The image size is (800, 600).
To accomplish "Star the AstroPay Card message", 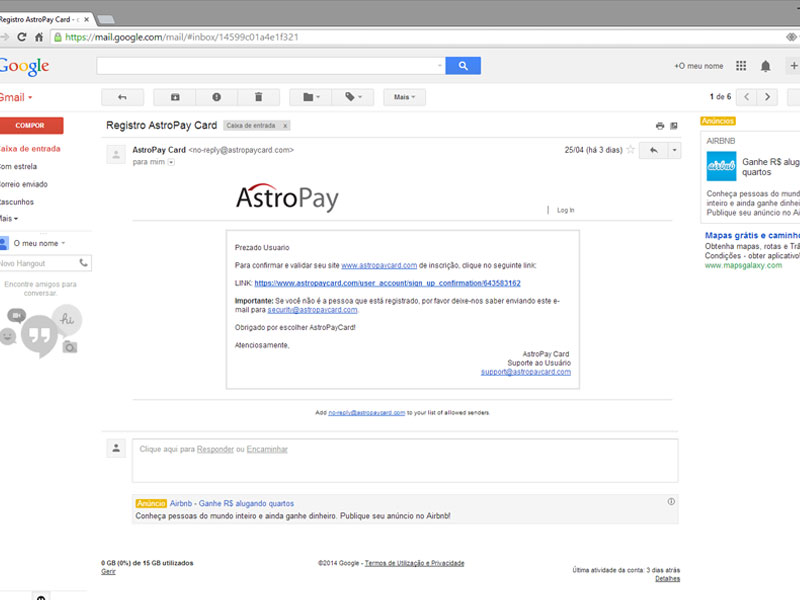I will (632, 150).
